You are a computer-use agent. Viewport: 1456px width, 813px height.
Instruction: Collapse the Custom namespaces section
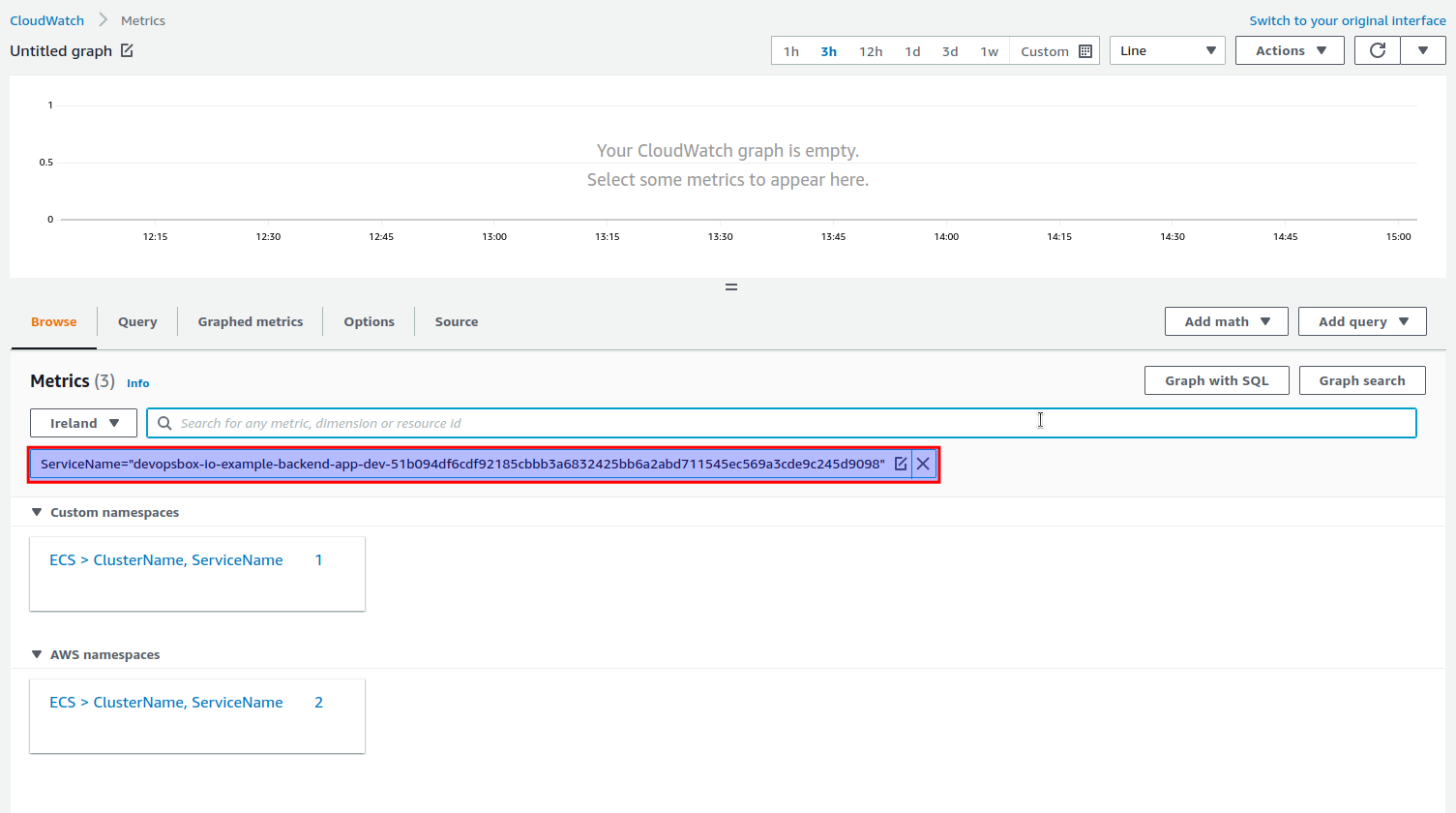click(37, 512)
